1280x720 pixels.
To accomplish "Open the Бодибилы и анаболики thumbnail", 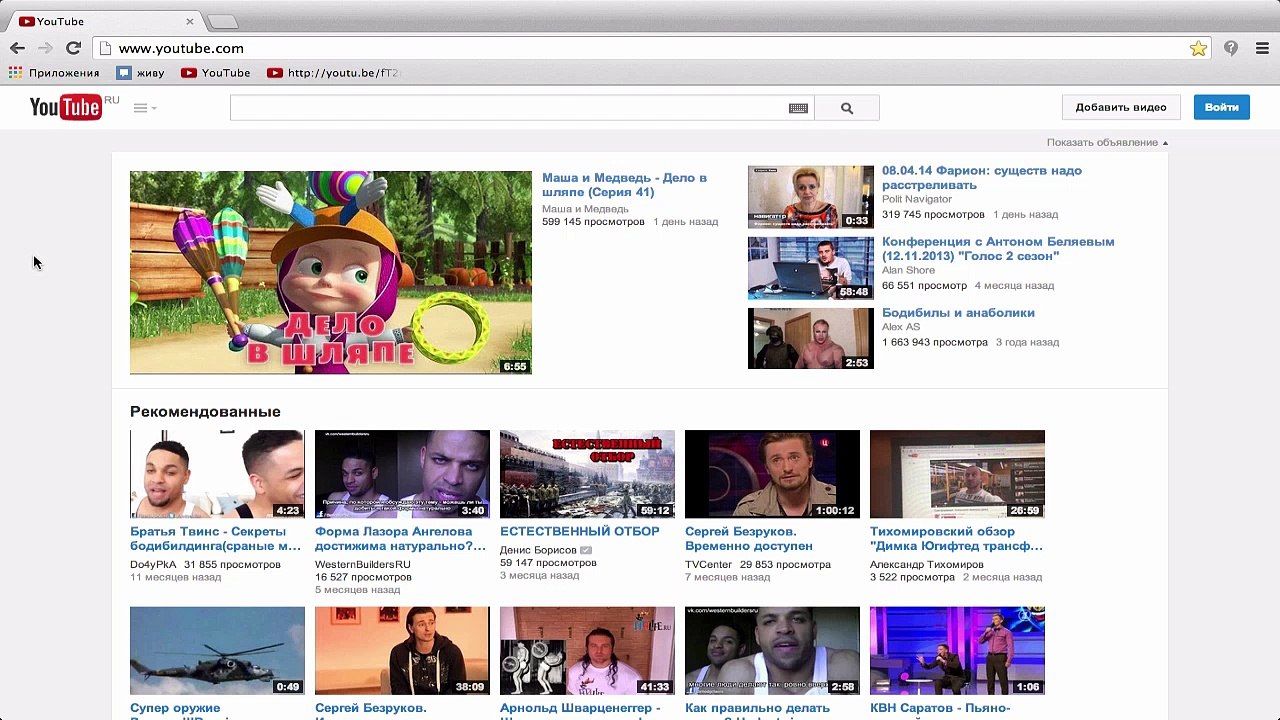I will [811, 338].
